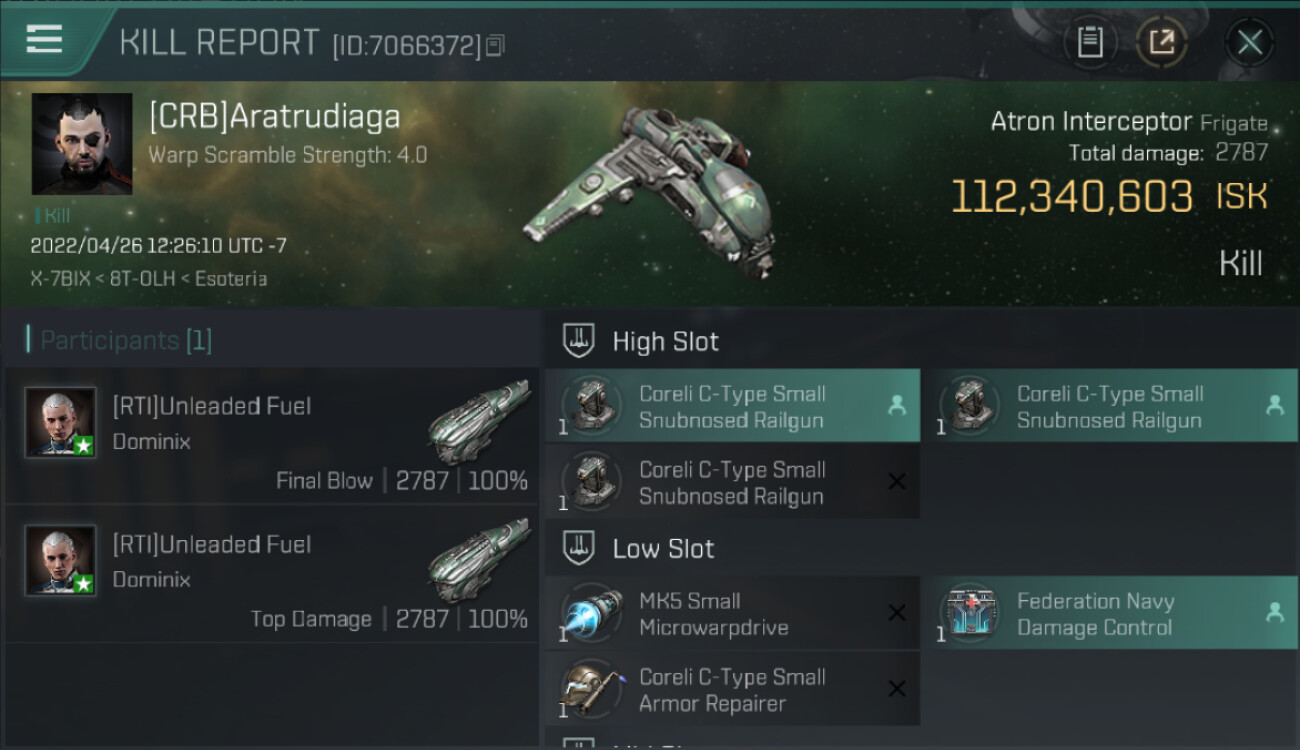Select the destroyed Coreli C-Type Snubnosed Railgun
Screen dimensions: 1300x750
point(732,482)
